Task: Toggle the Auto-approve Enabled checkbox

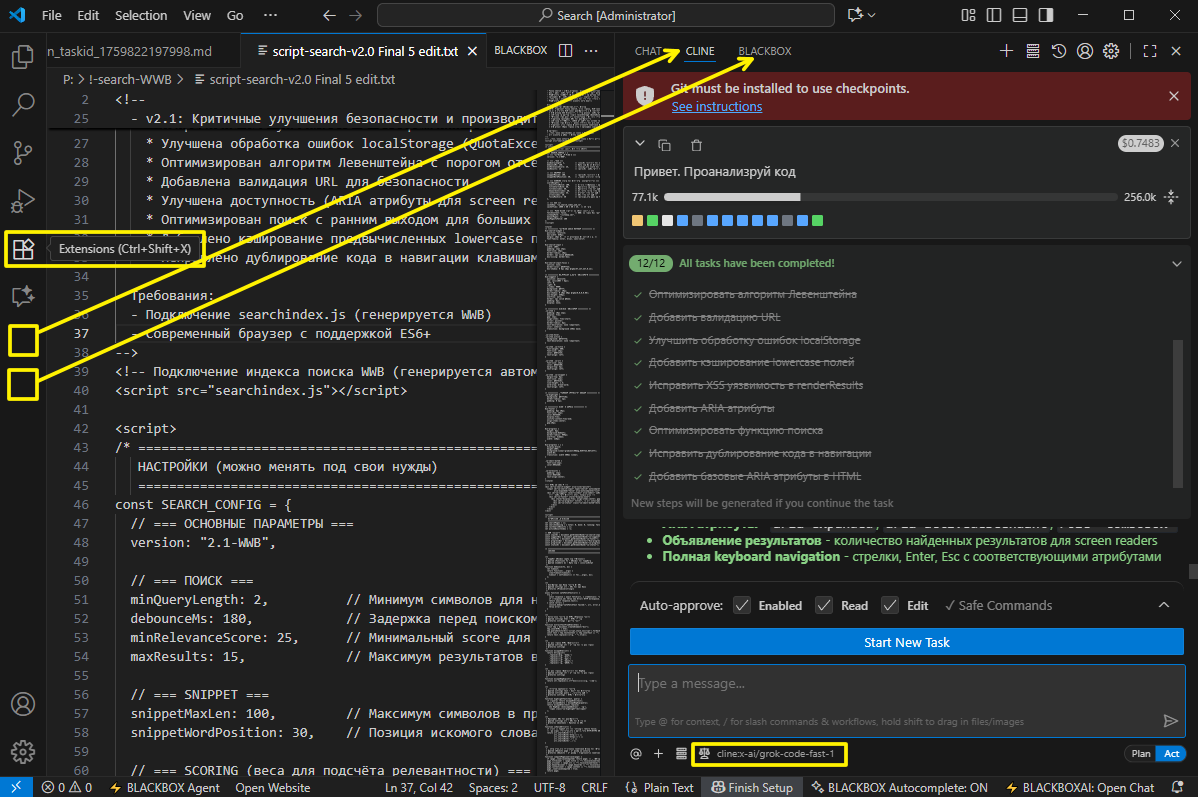Action: pyautogui.click(x=741, y=605)
